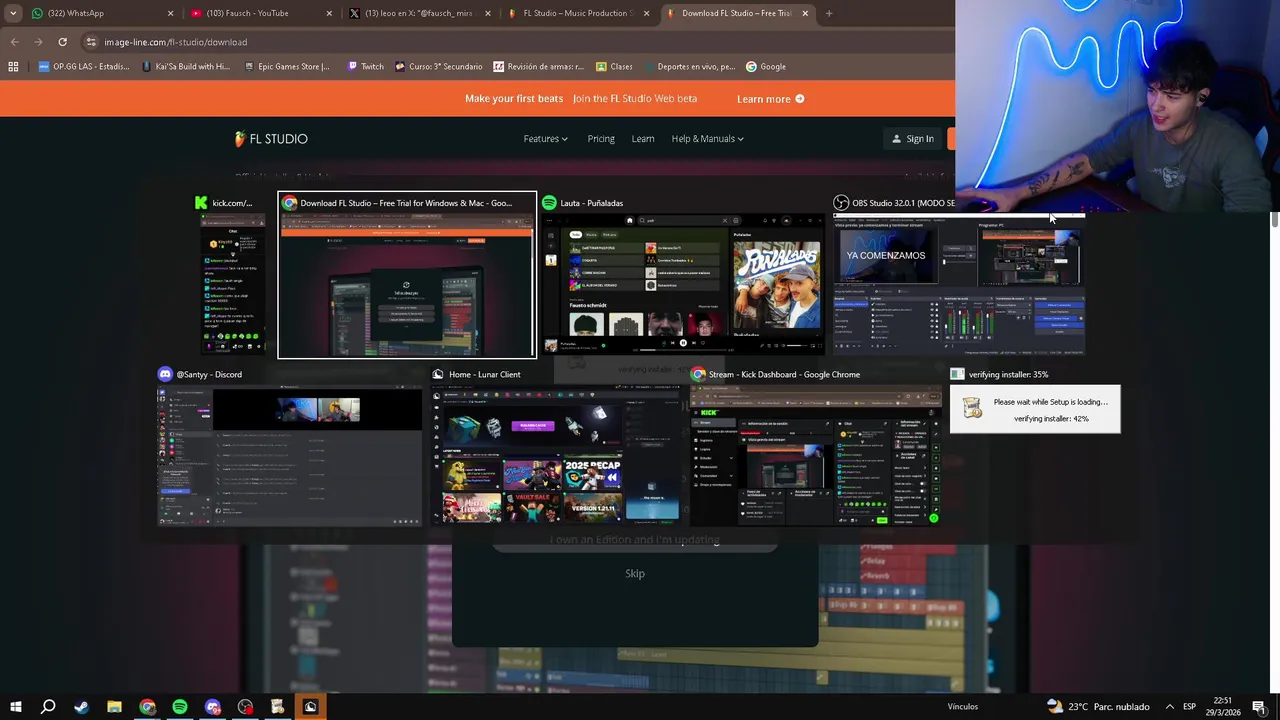
Task: Select the Download FL Studio window thumbnail
Action: pos(407,275)
